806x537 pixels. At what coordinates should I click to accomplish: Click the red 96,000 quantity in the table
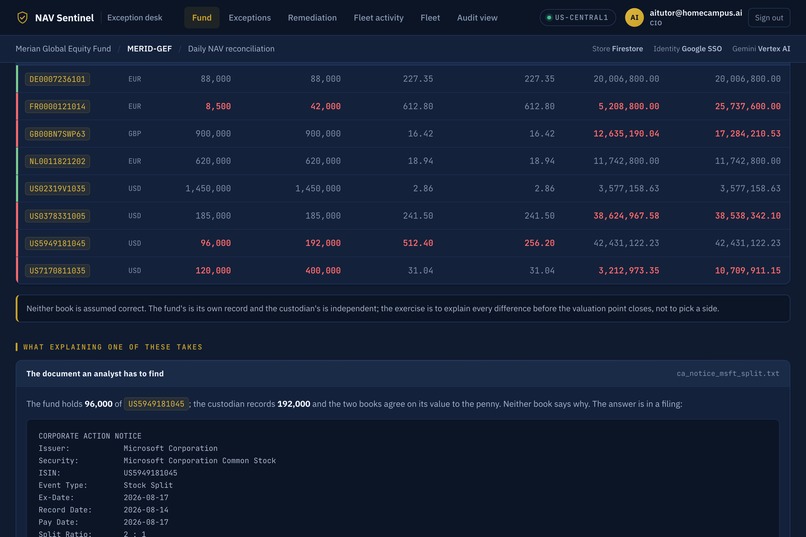click(215, 243)
